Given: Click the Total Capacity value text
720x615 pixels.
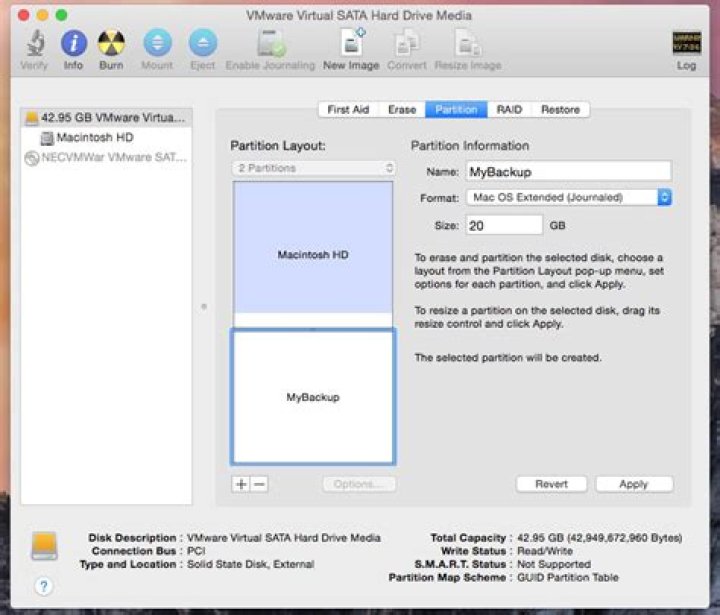Looking at the screenshot, I should pyautogui.click(x=599, y=538).
